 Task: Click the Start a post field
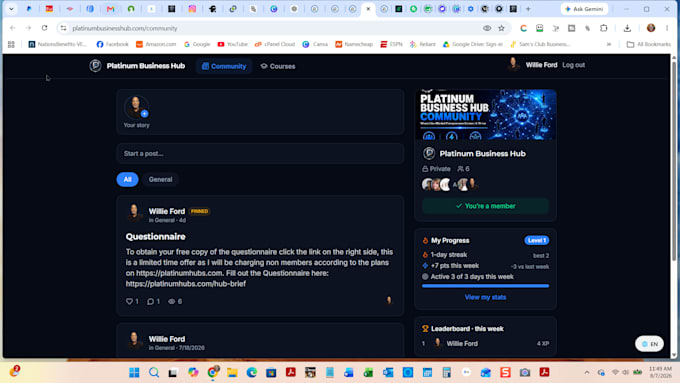[260, 154]
